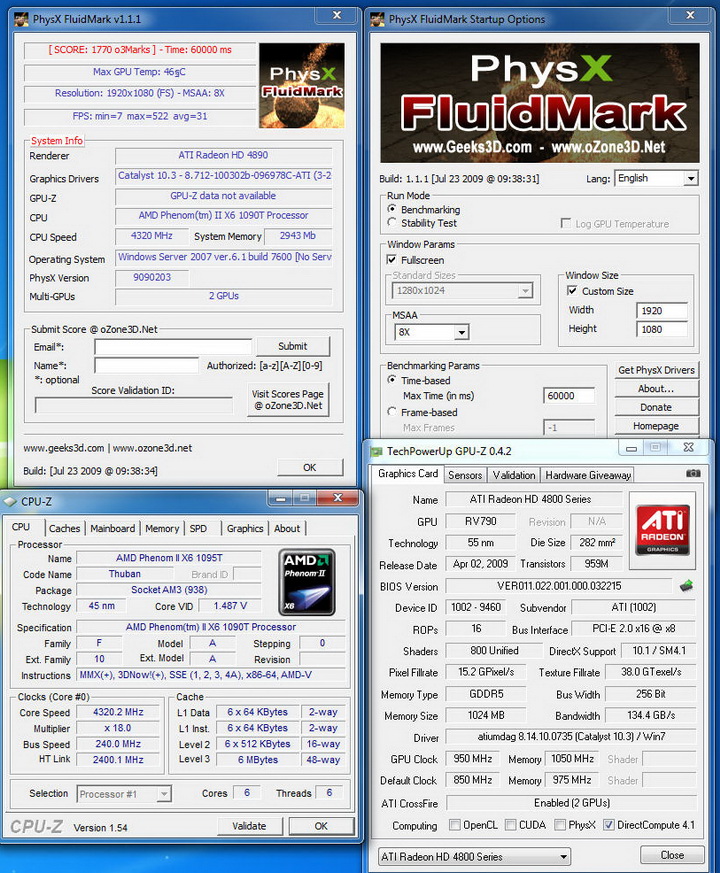Select the Stability Test radio button
The width and height of the screenshot is (720, 873).
click(392, 223)
